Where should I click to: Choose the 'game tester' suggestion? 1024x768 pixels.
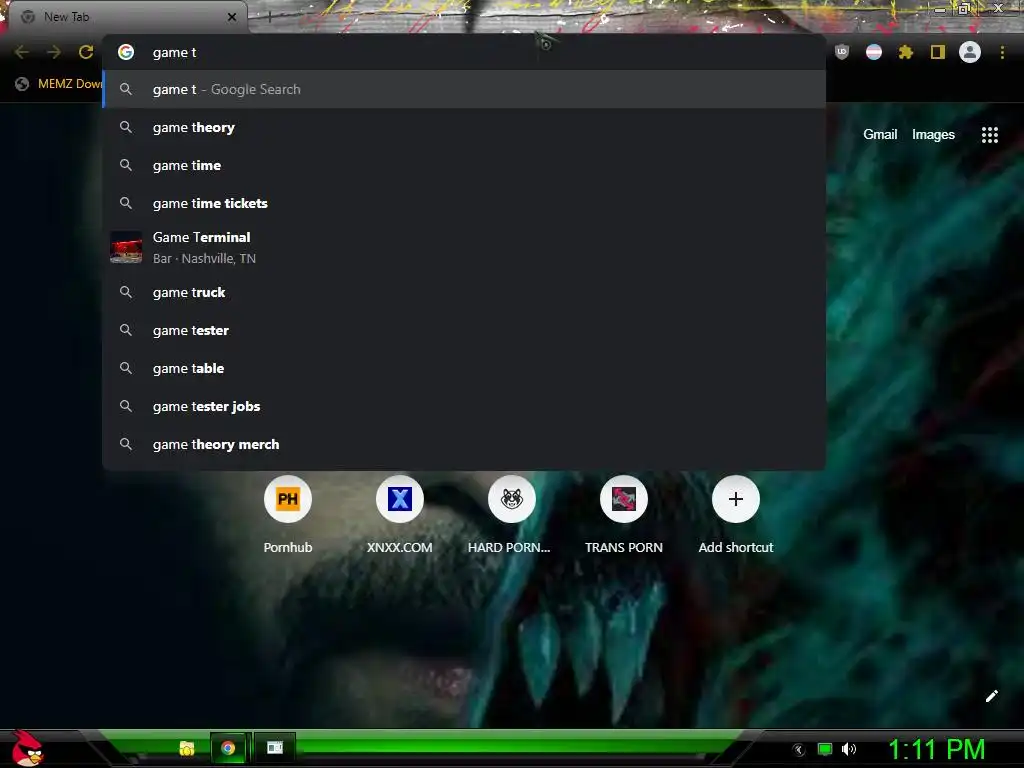click(464, 330)
